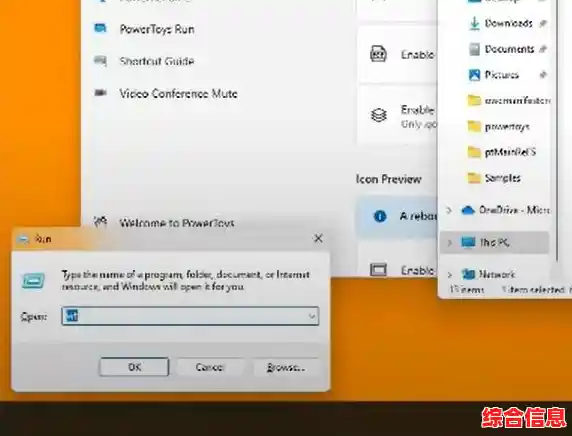The image size is (572, 436).
Task: Open Video Conference Mute settings page
Action: [x=178, y=93]
